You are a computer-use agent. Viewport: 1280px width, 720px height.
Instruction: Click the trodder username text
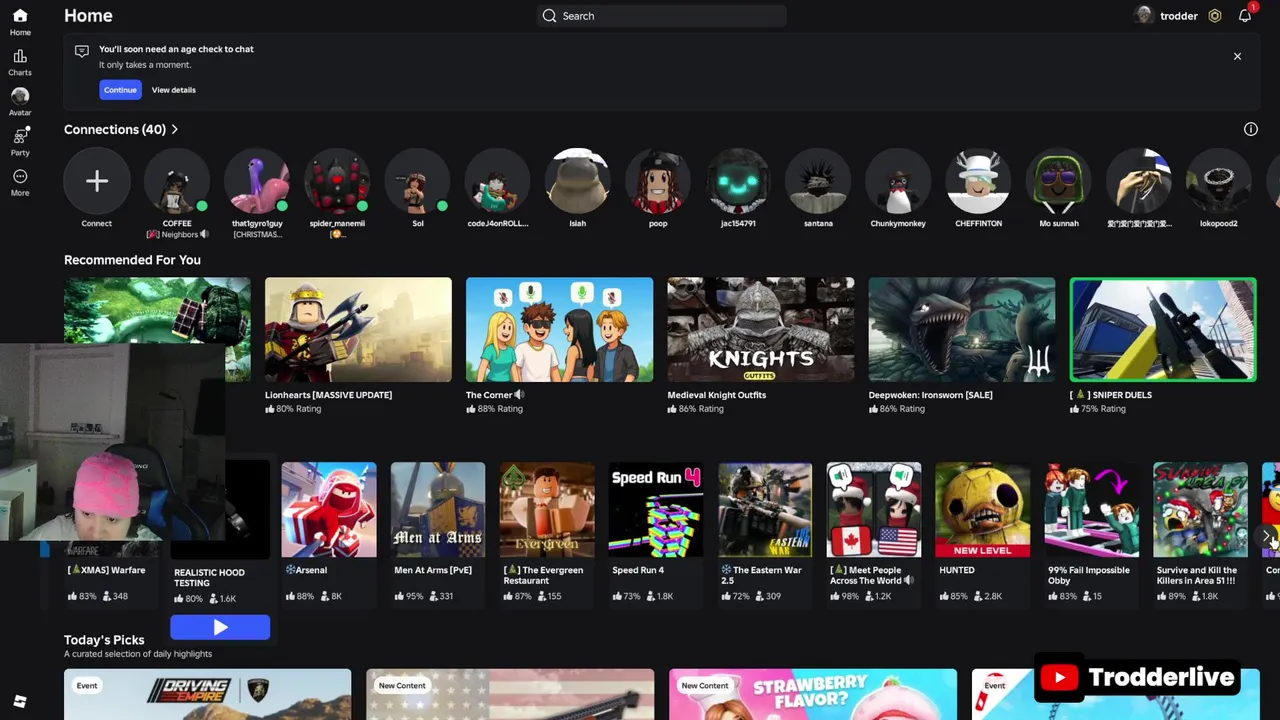point(1179,16)
